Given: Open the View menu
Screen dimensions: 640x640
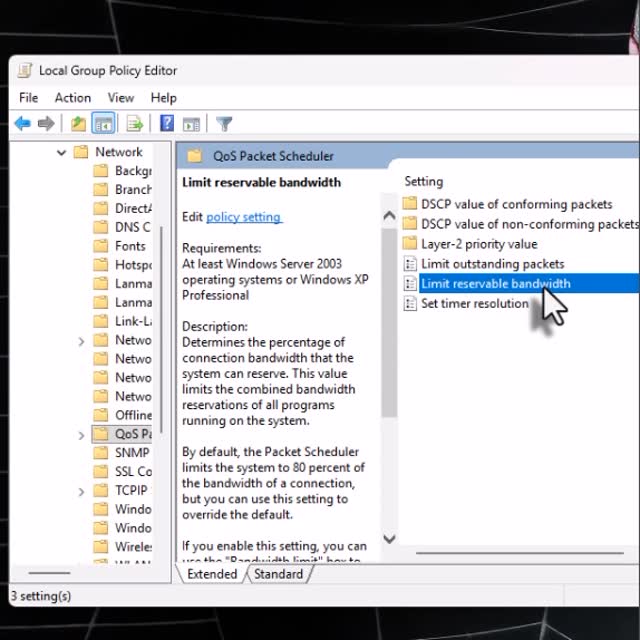Looking at the screenshot, I should pos(121,98).
